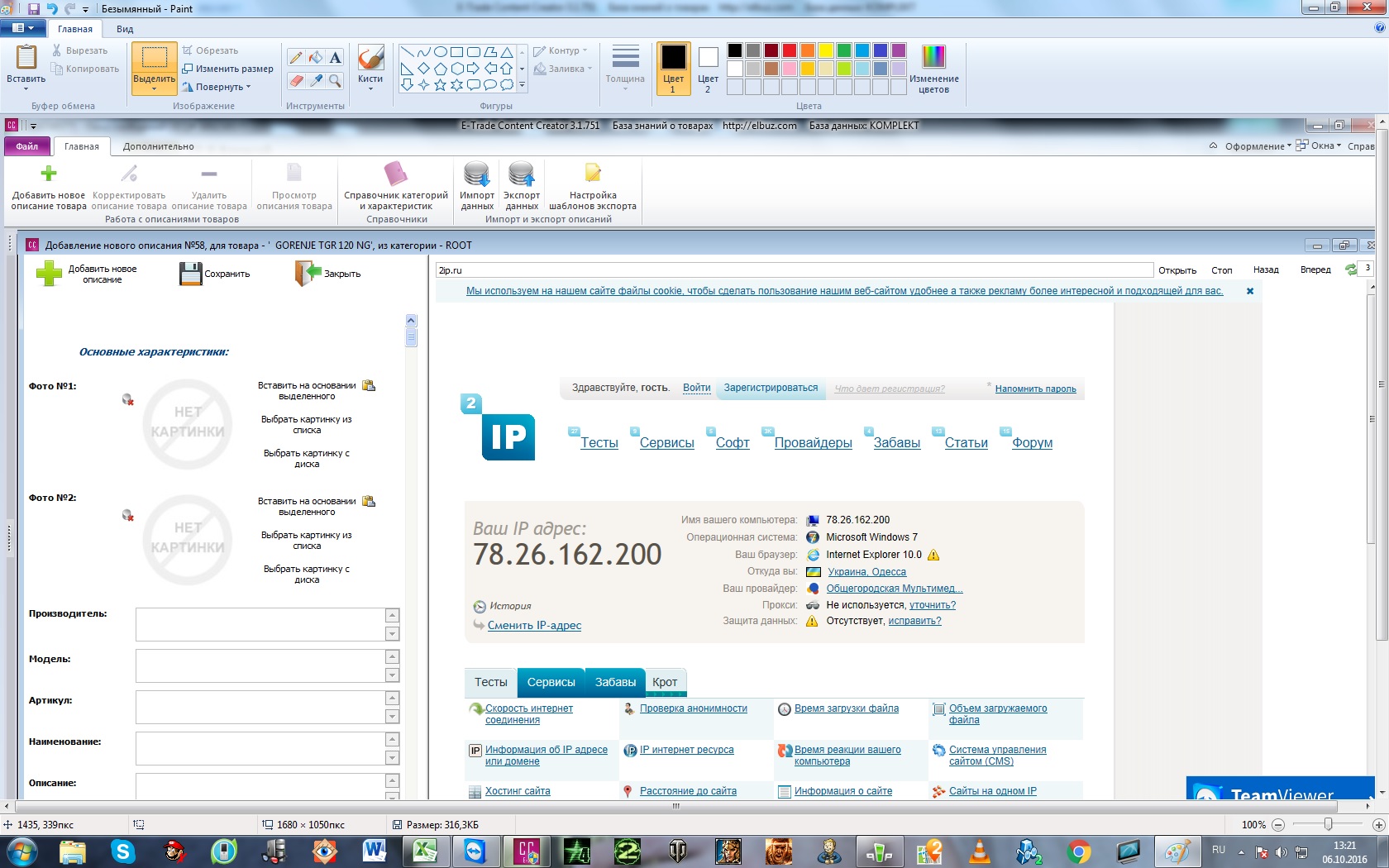Open the Thickness dropdown
This screenshot has width=1389, height=868.
(x=625, y=68)
